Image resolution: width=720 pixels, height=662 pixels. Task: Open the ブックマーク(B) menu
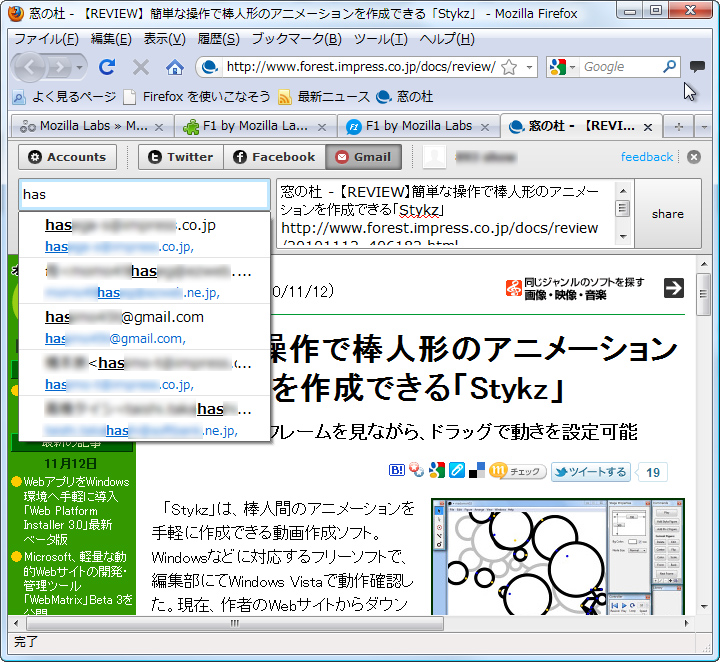pos(297,39)
